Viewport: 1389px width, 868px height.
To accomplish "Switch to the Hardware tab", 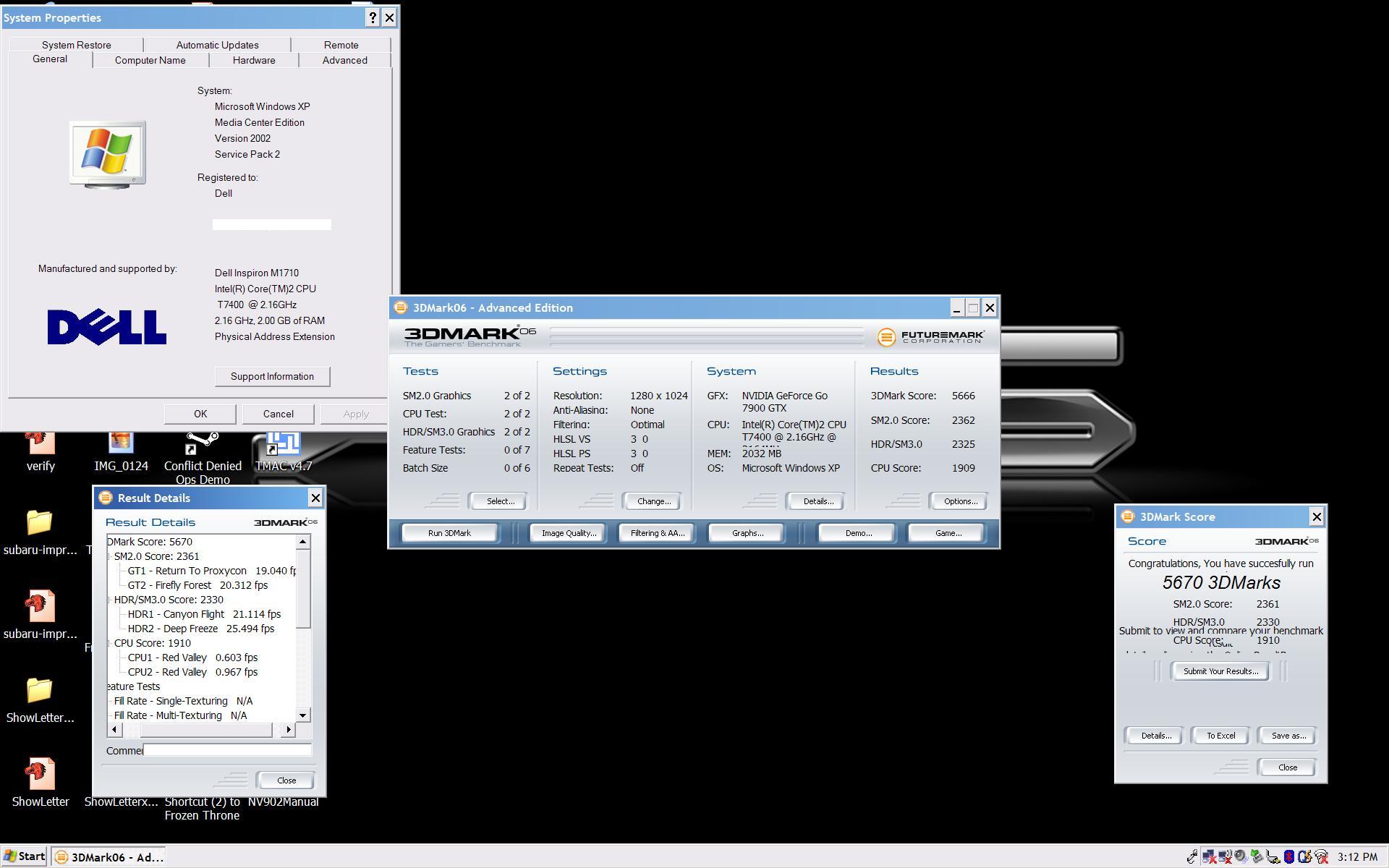I will pos(254,60).
